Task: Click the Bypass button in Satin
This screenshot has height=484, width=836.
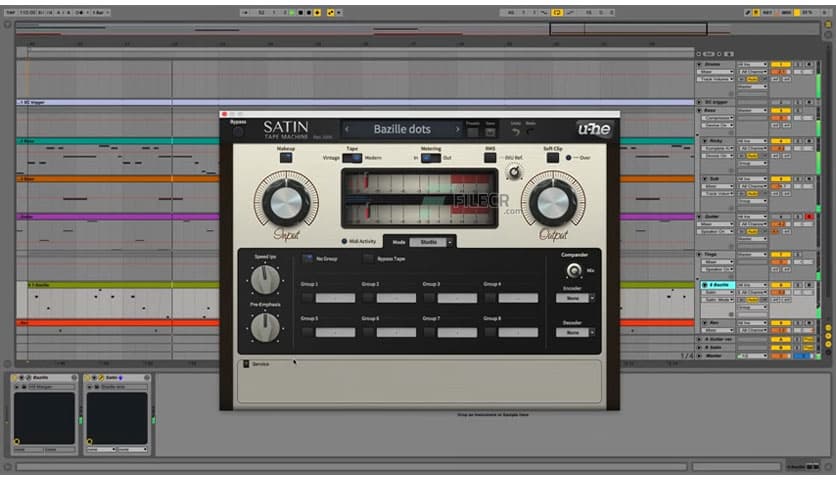Action: [x=238, y=131]
